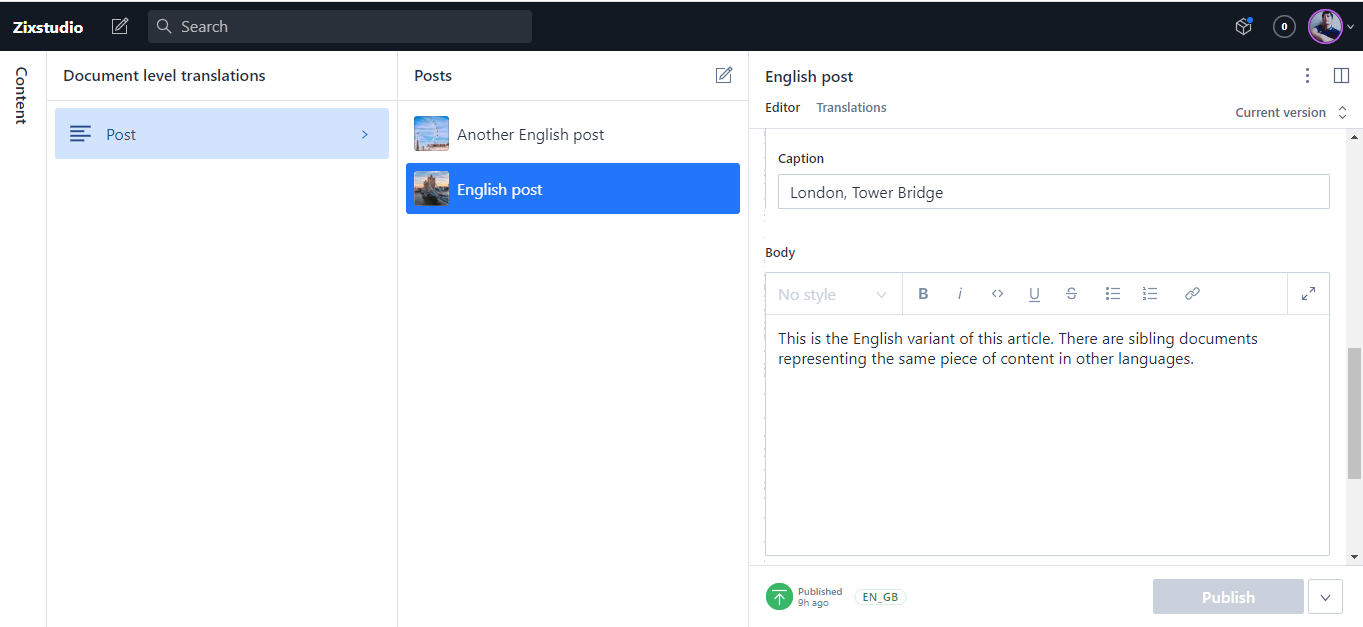Select the Content tool tab
This screenshot has width=1363, height=627.
pos(20,95)
